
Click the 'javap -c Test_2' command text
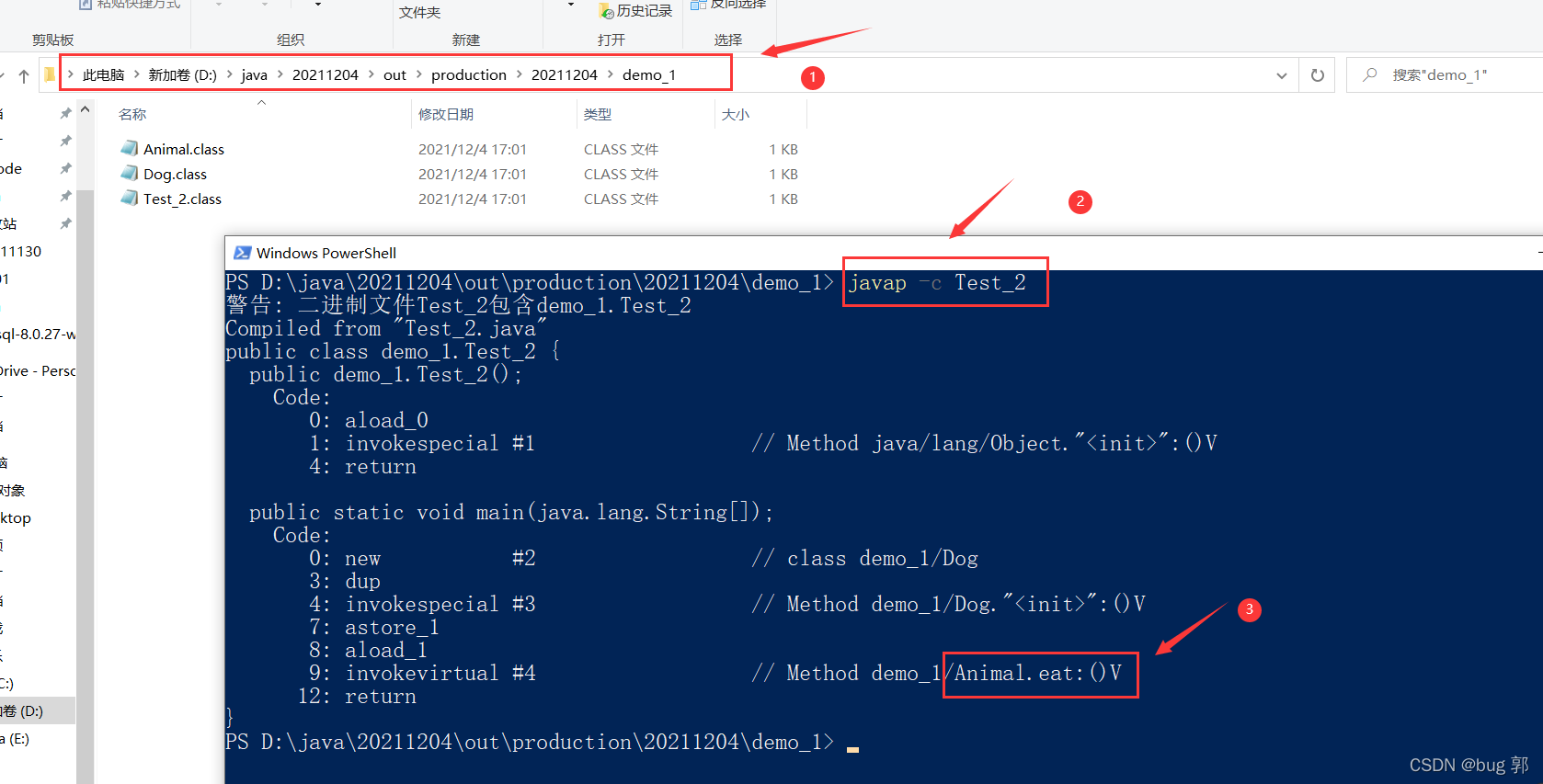[x=937, y=282]
